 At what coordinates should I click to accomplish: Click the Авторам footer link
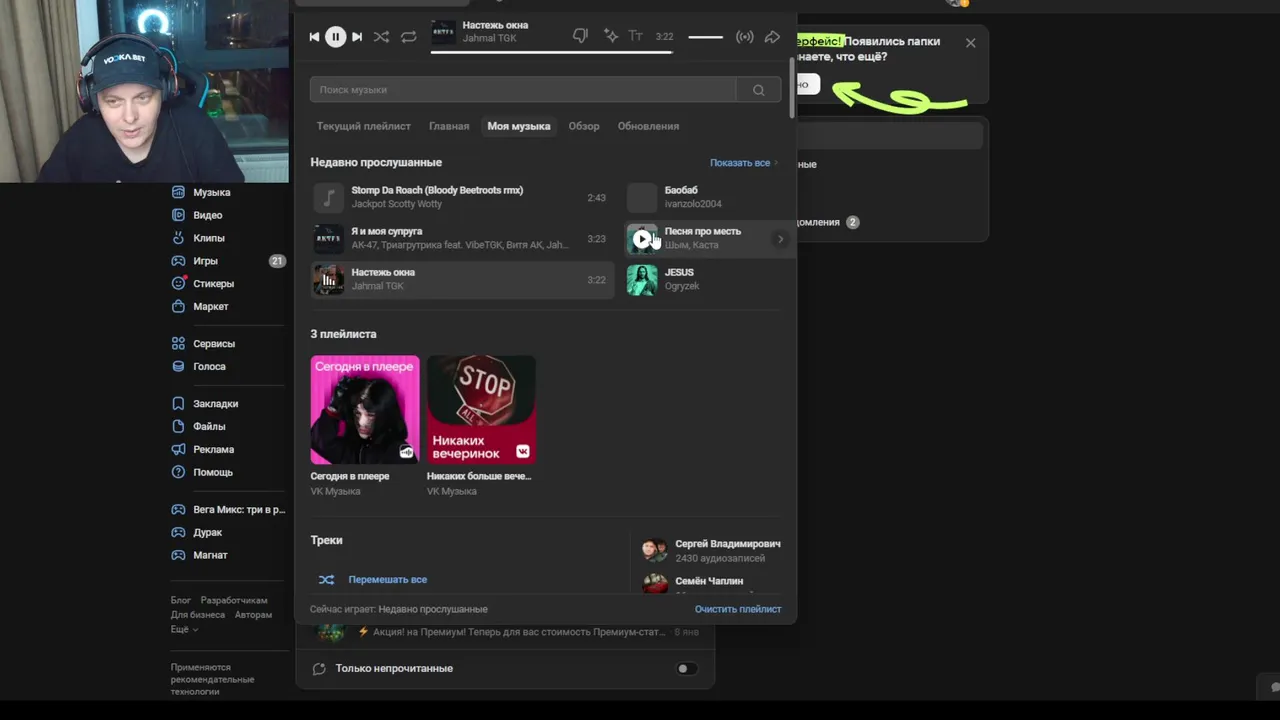[253, 615]
